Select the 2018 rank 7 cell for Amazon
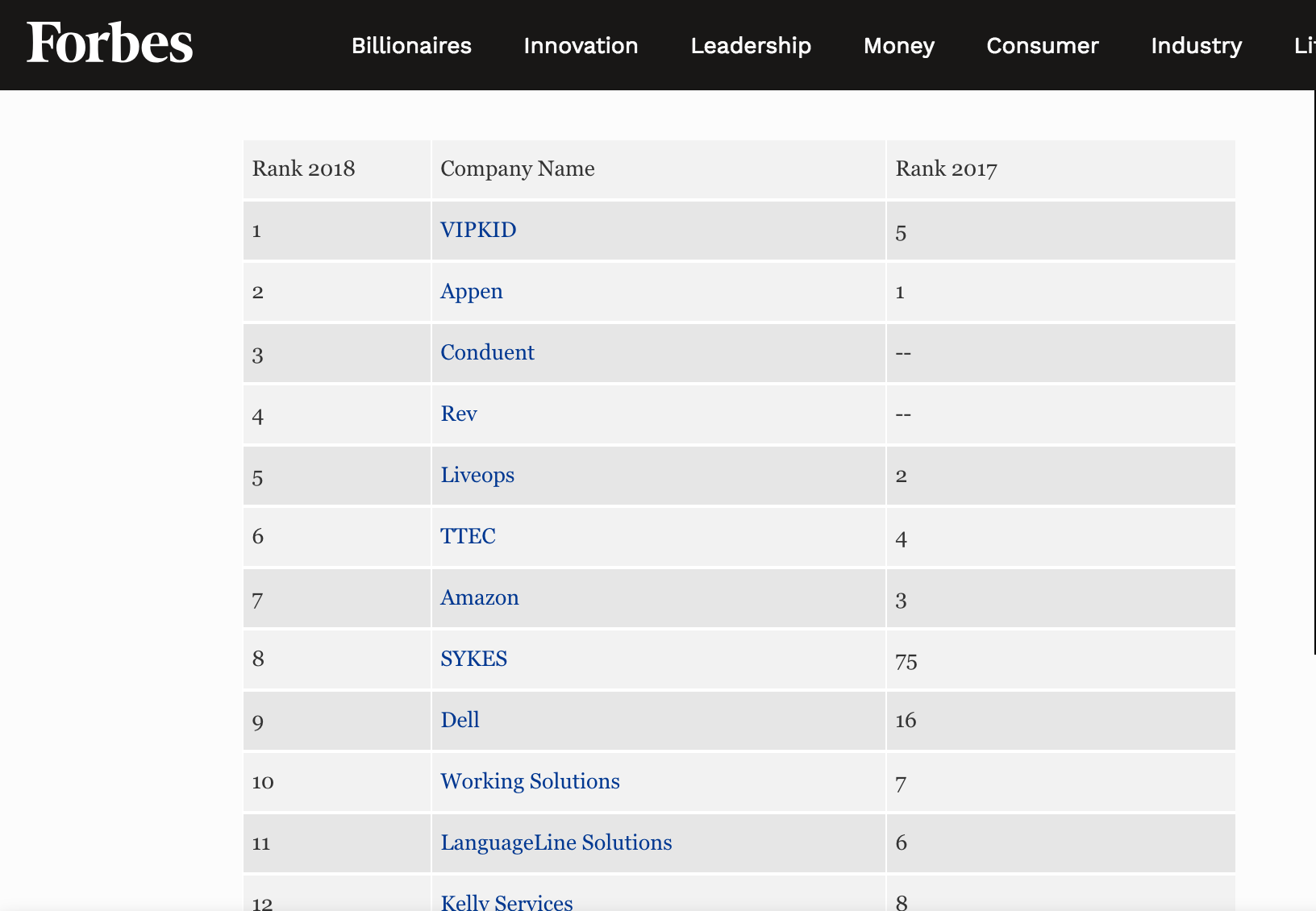Screen dimensions: 1316x911 pos(337,598)
